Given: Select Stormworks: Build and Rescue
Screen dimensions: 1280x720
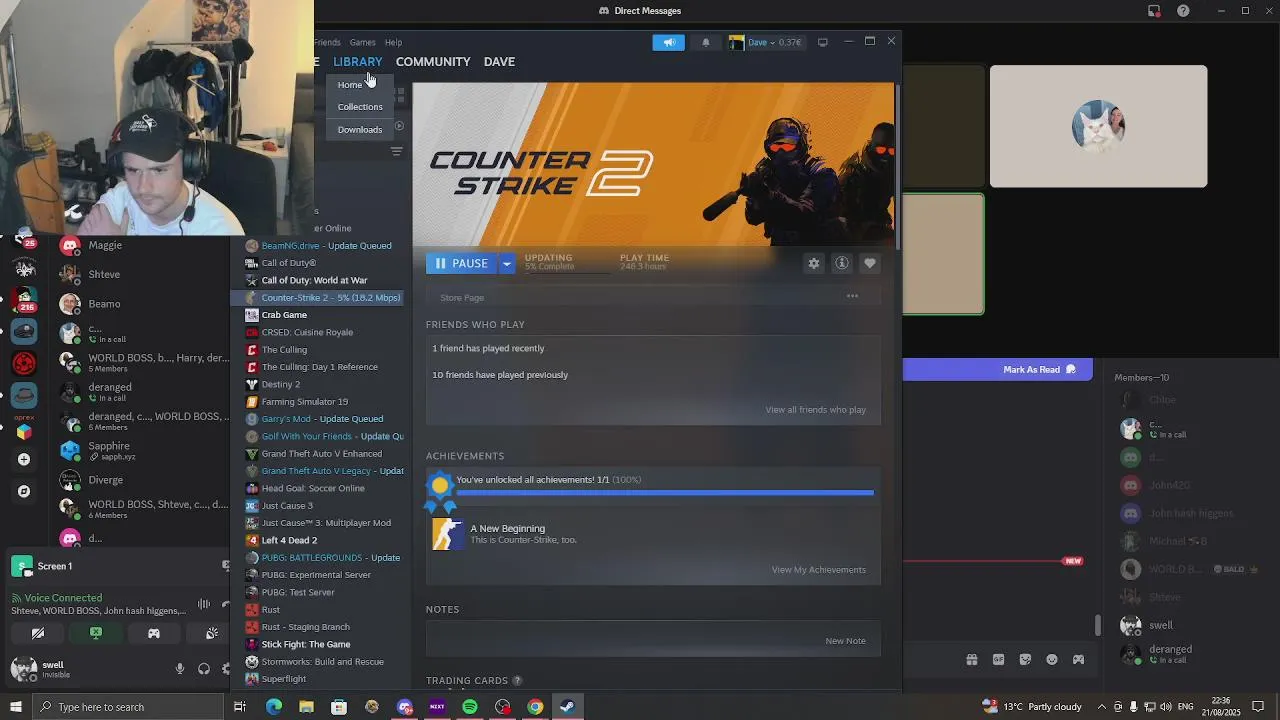Looking at the screenshot, I should [x=322, y=662].
